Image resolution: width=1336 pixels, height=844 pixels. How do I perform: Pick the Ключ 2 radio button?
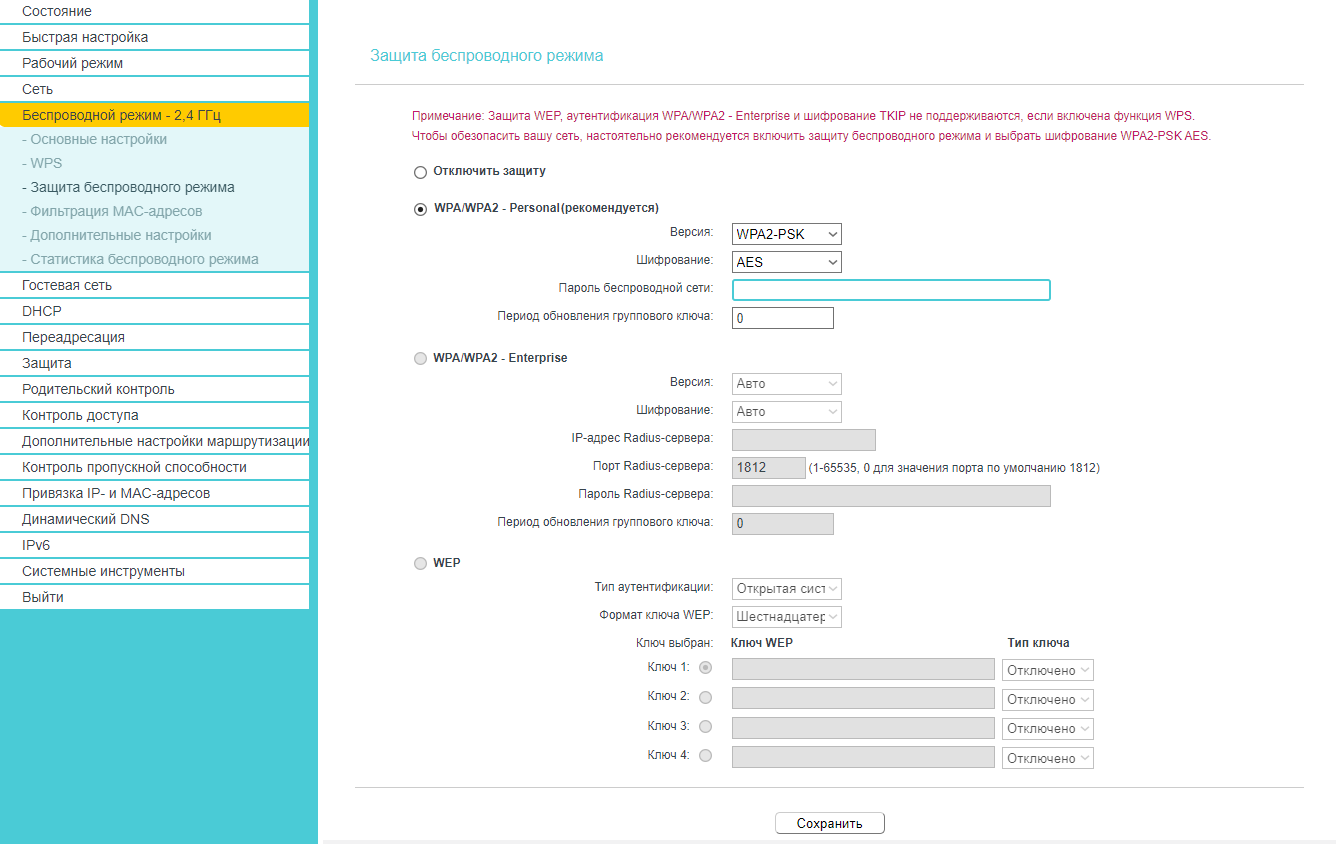706,697
